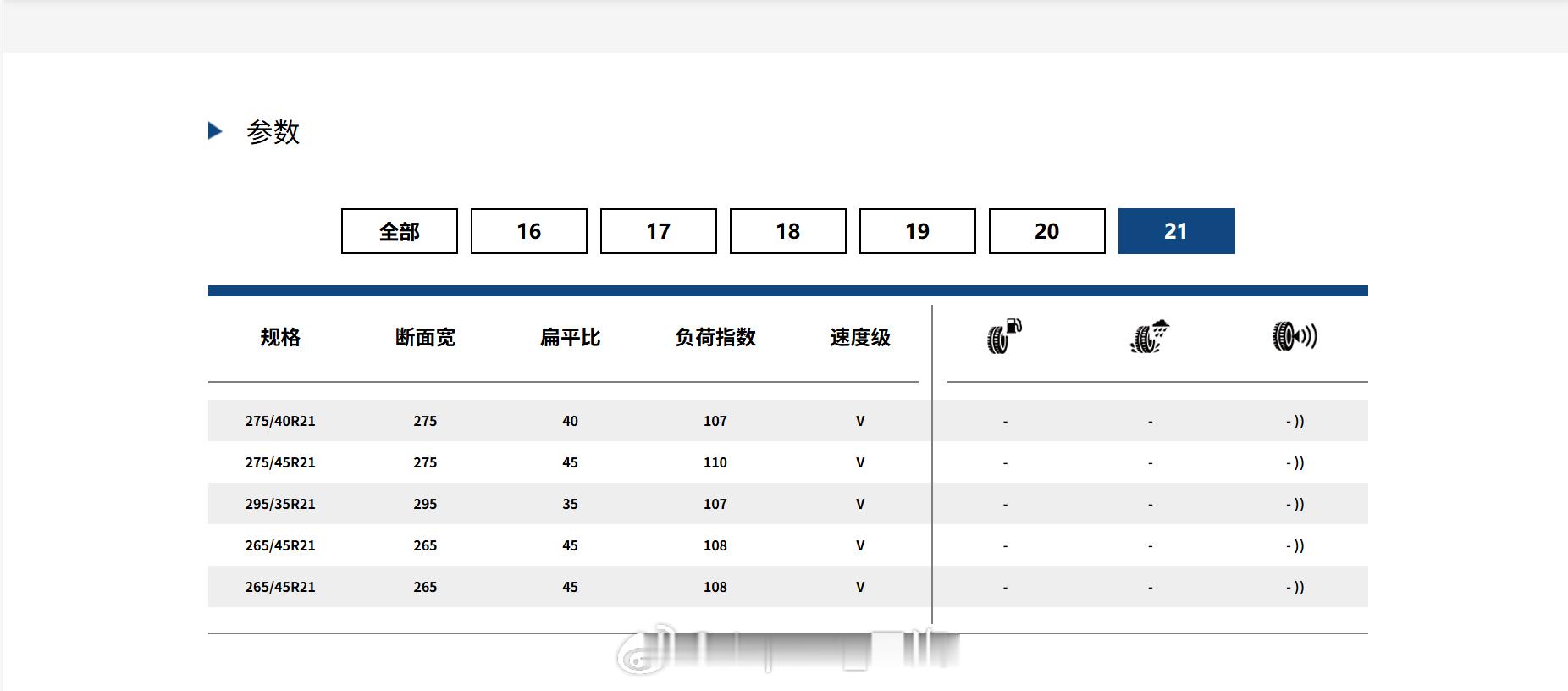Click speed rating V in 295/35R21 row
Viewport: 1568px width, 691px height.
[x=860, y=504]
